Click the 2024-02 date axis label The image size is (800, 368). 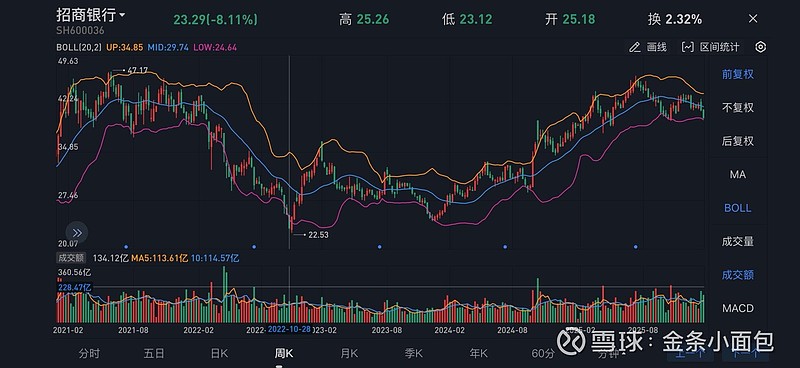pyautogui.click(x=449, y=330)
